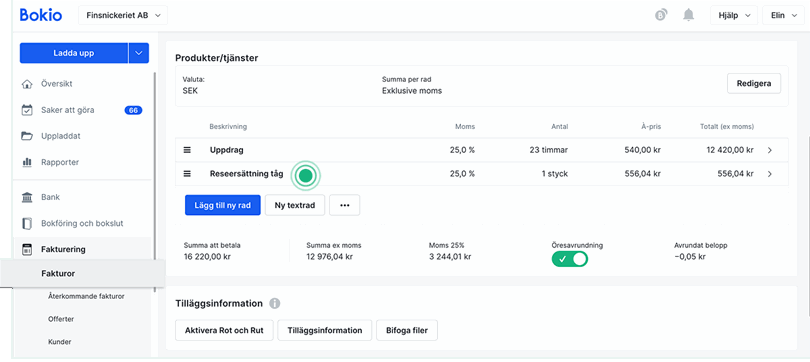The height and width of the screenshot is (362, 810).
Task: Open Återkommande fakturor submenu item
Action: [x=86, y=296]
